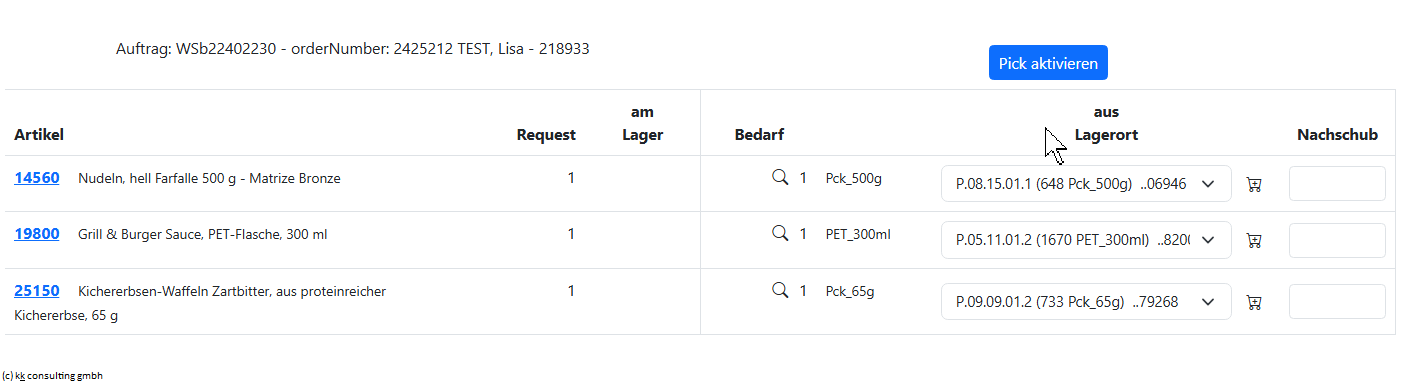This screenshot has height=388, width=1421.
Task: Open the P.09.09.01.2 Pck_65g dropdown
Action: point(1086,302)
